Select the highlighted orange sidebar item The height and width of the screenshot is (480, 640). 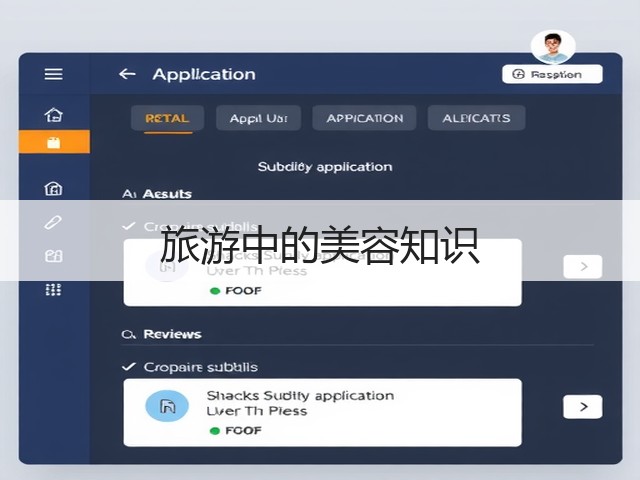(54, 142)
